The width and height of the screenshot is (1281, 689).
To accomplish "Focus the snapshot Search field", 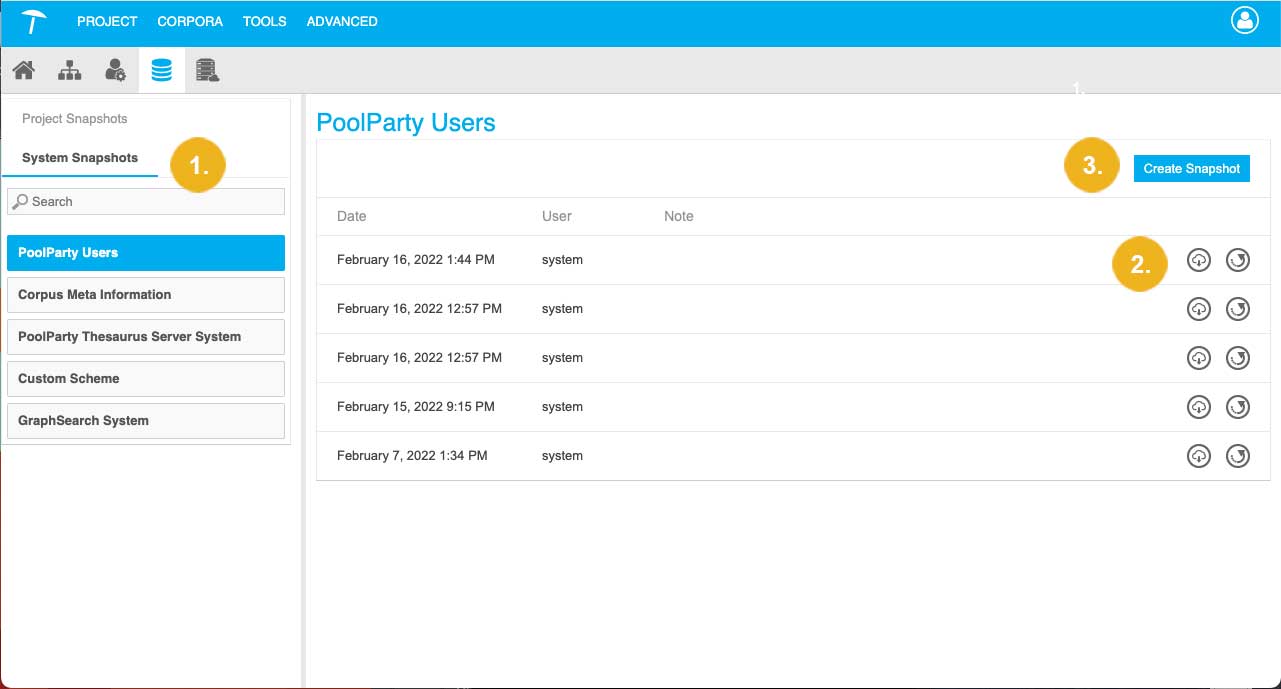I will pyautogui.click(x=150, y=201).
